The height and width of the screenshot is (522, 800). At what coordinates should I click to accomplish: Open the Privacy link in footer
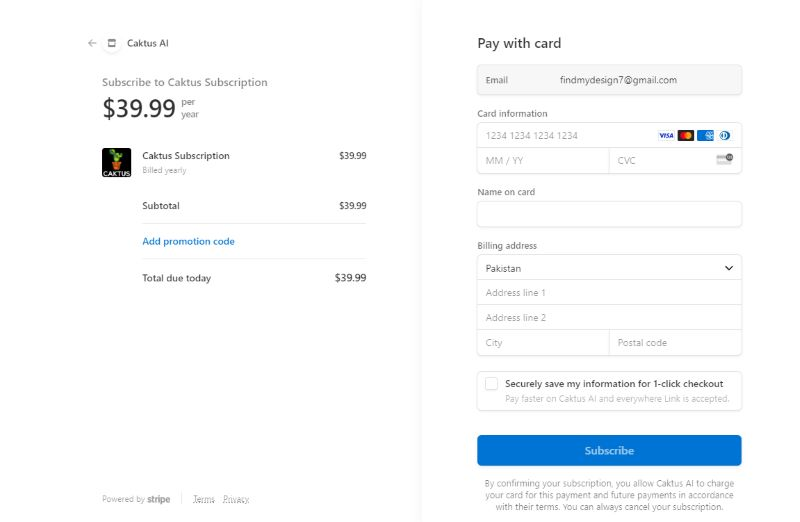pos(236,499)
